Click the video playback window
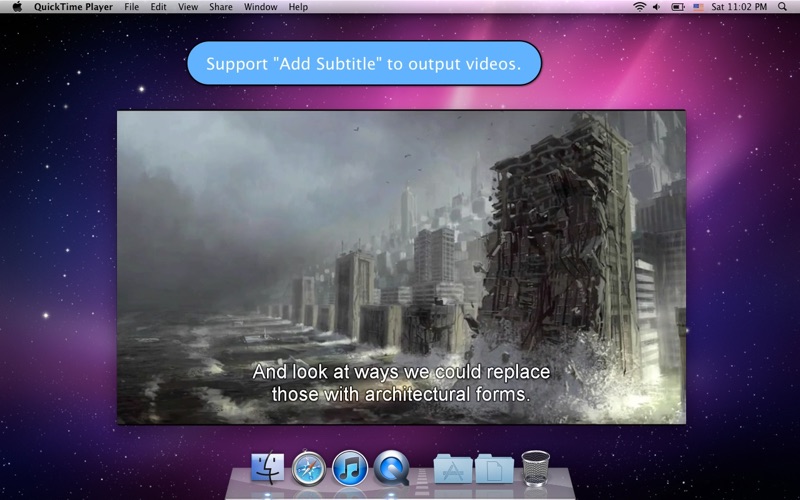Image resolution: width=800 pixels, height=500 pixels. (x=401, y=267)
